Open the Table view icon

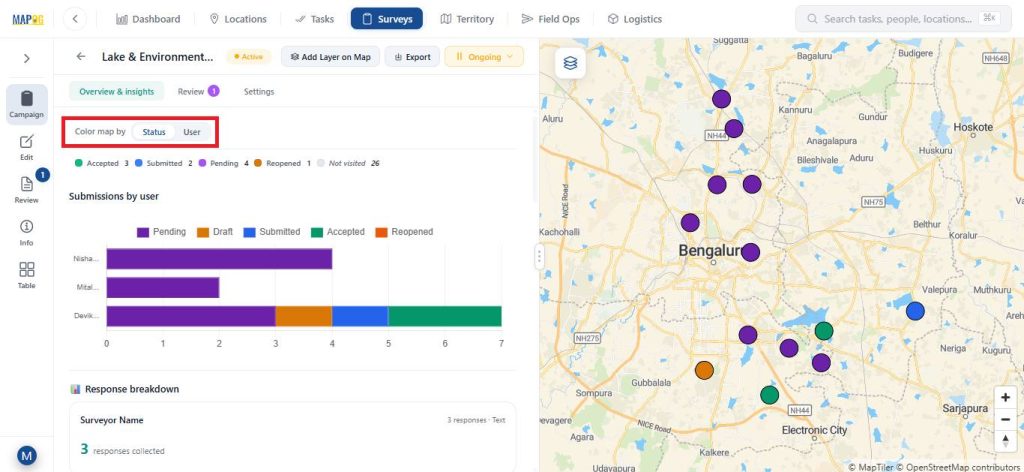(27, 275)
